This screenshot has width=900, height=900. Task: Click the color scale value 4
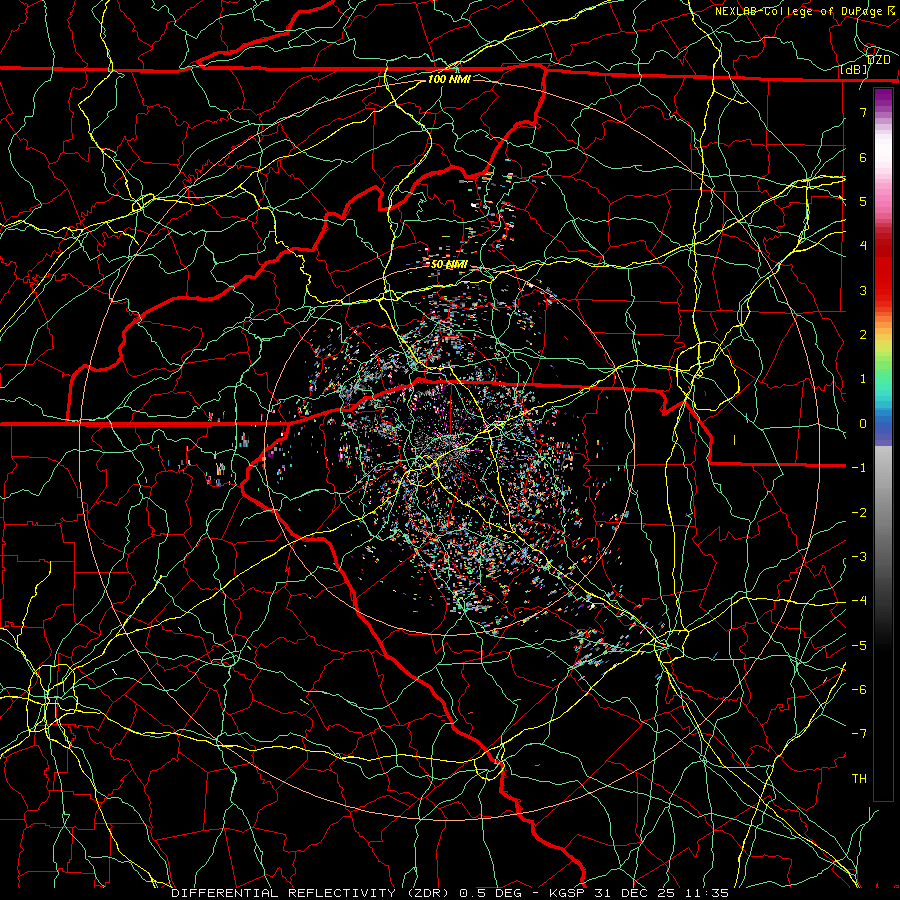[x=863, y=246]
